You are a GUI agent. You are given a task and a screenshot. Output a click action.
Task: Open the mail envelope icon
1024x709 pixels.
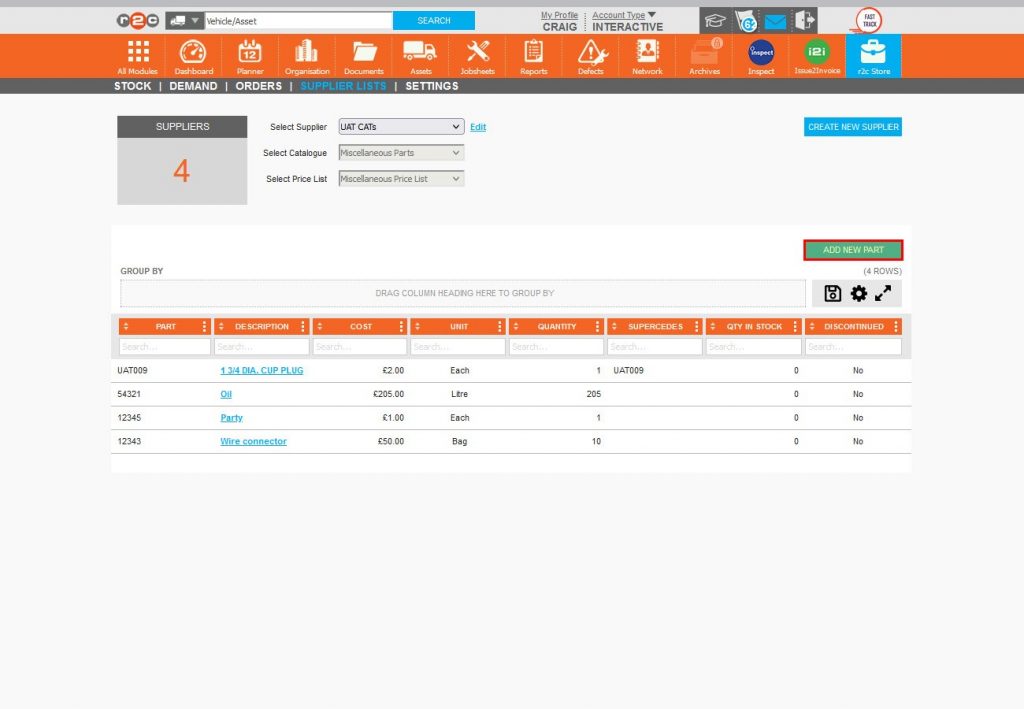[x=775, y=21]
